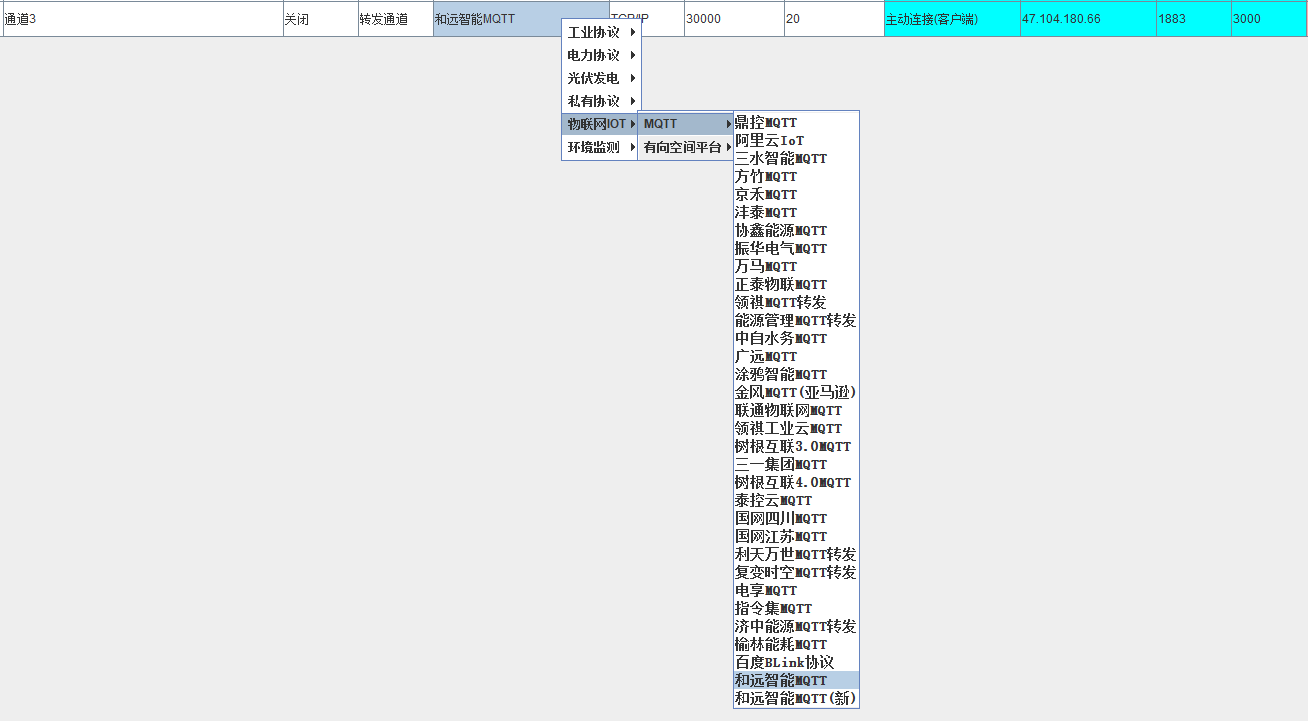Select 万马MQTT entry
1308x721 pixels.
(x=796, y=266)
